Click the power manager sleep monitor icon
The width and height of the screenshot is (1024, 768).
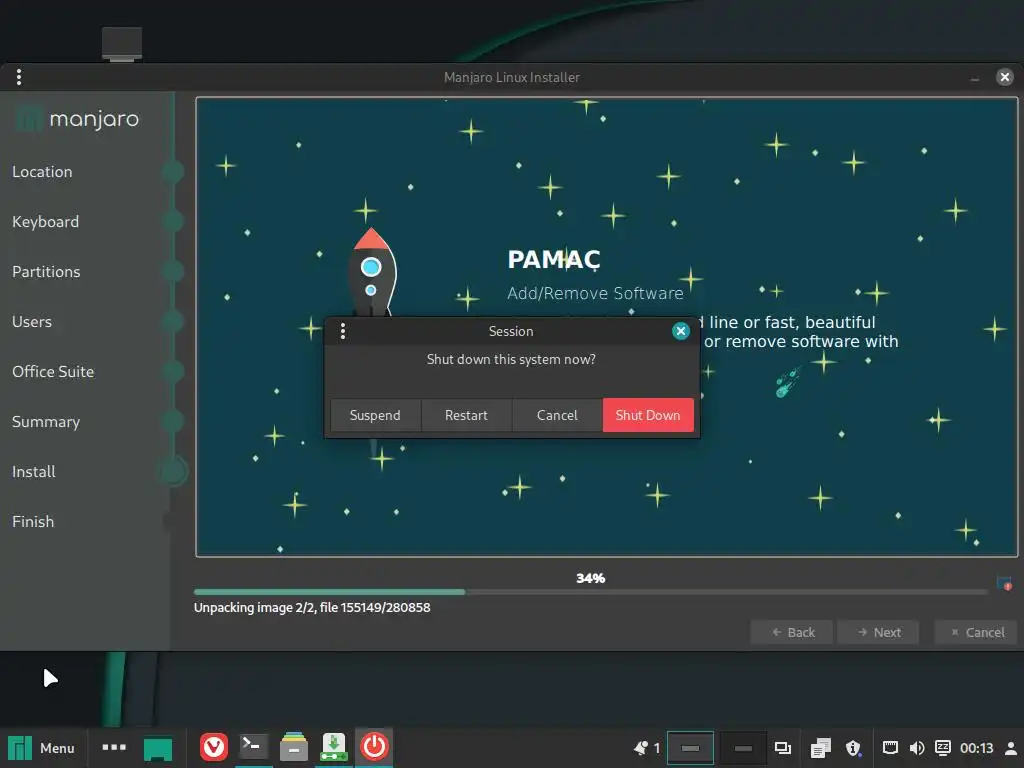pos(942,748)
